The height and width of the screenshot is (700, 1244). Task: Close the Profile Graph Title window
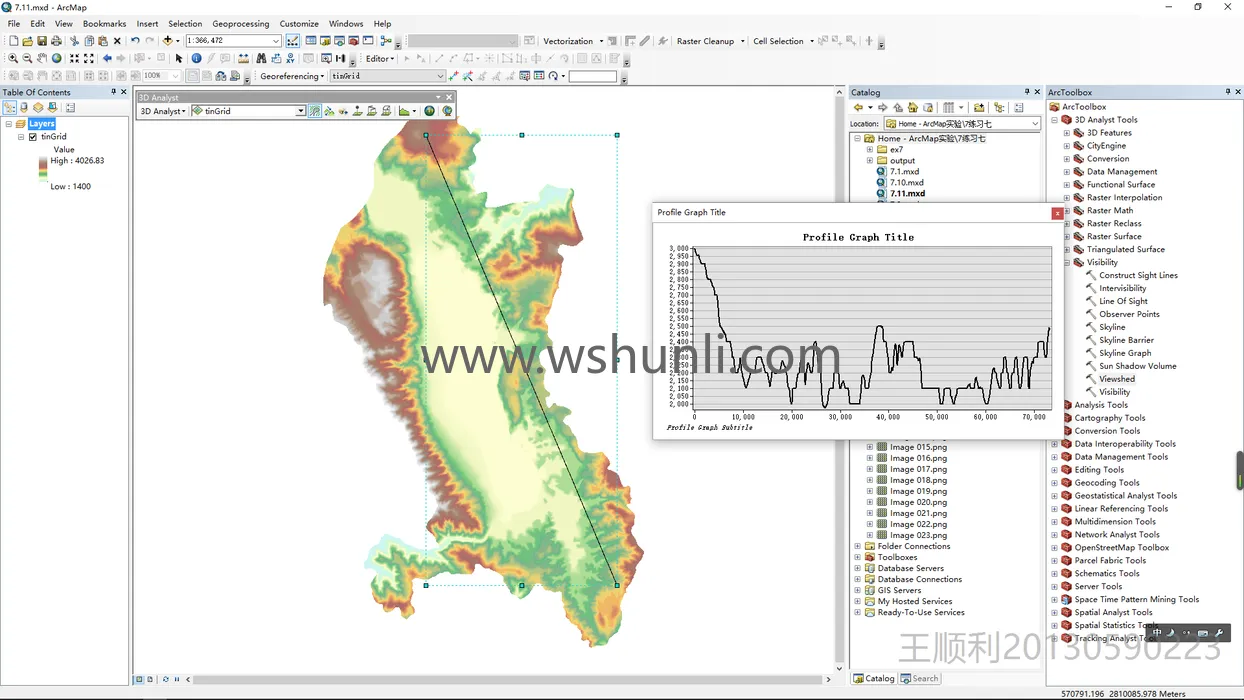tap(1058, 213)
